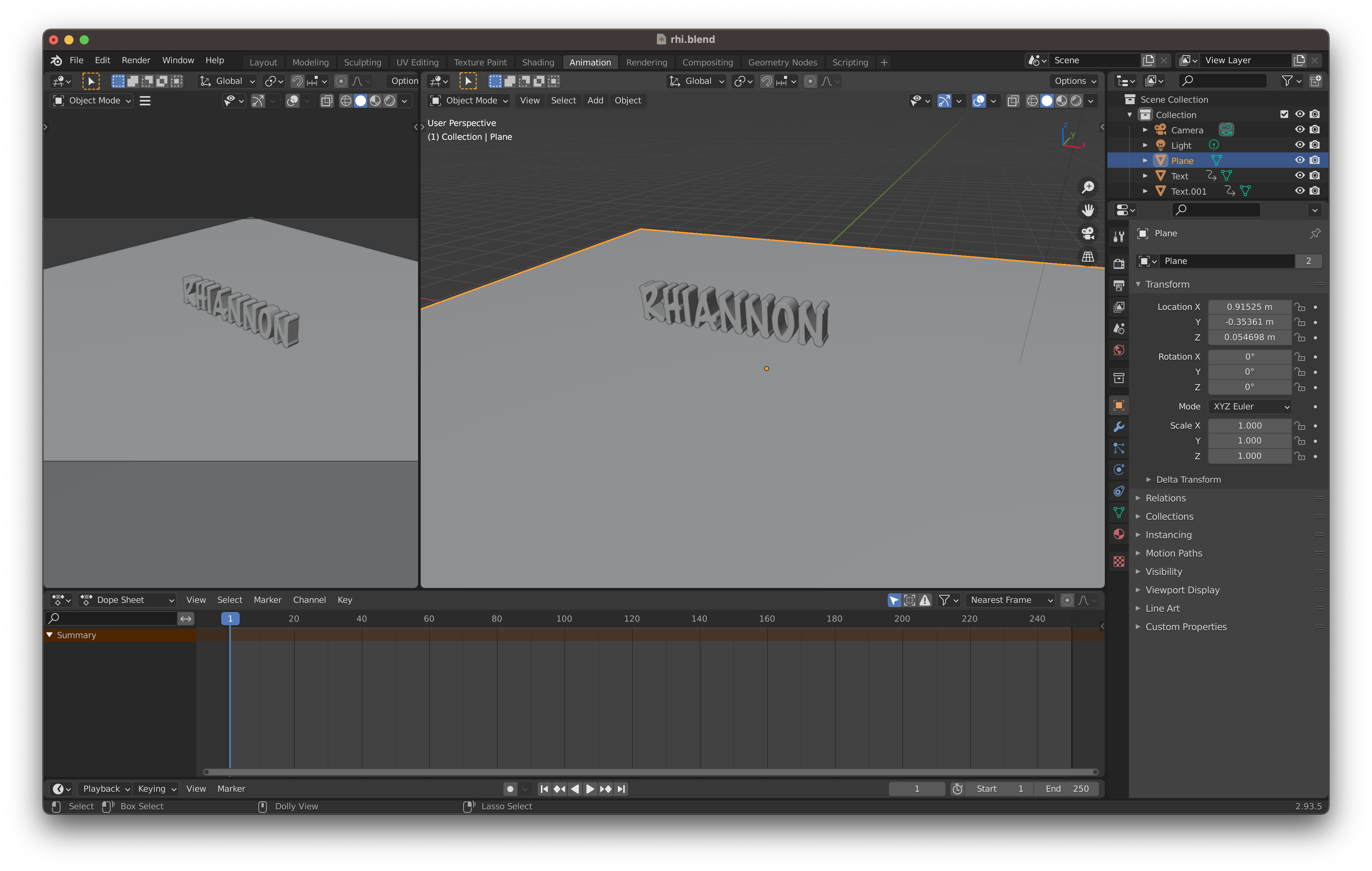
Task: Expand the Relations panel
Action: [x=1165, y=498]
